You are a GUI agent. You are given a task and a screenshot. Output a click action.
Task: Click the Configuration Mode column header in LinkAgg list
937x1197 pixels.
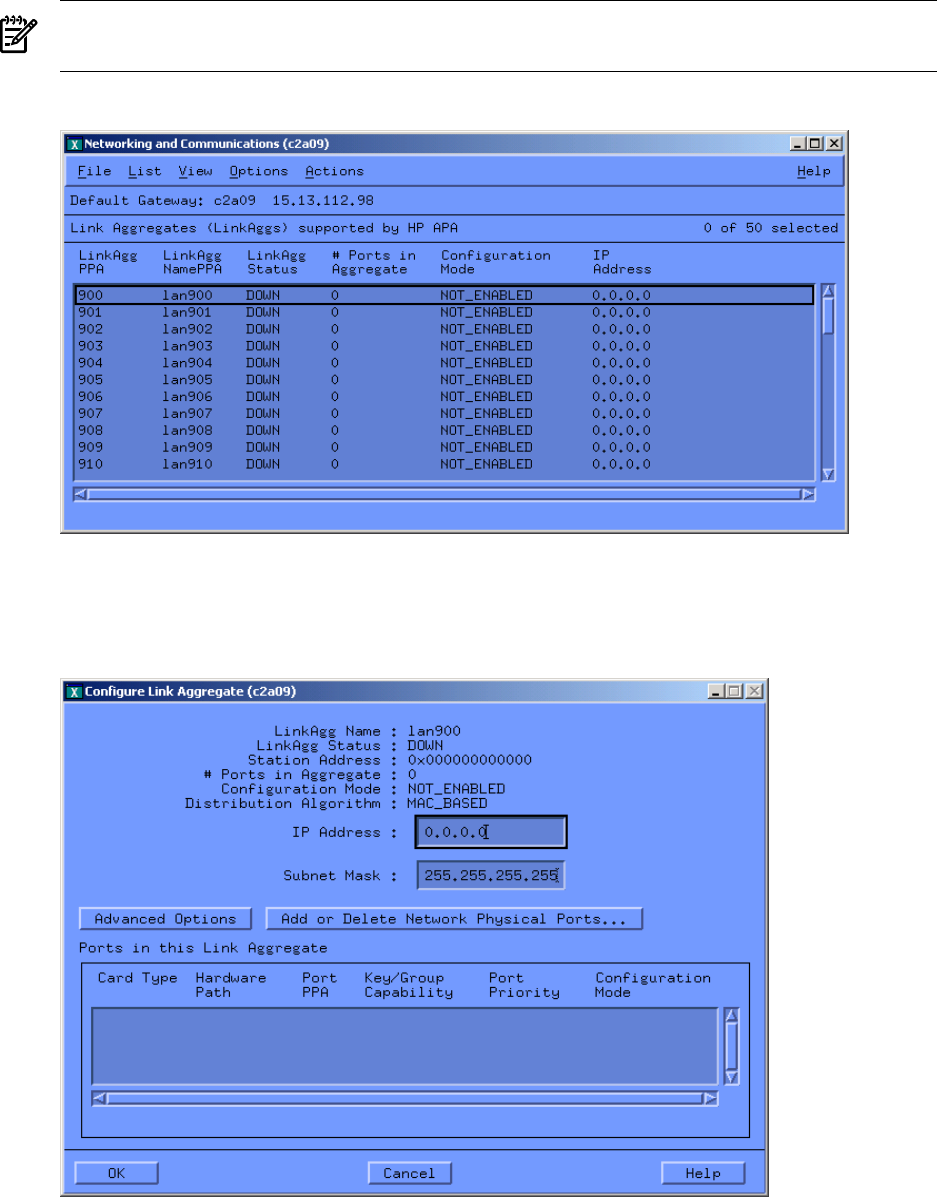click(x=495, y=262)
